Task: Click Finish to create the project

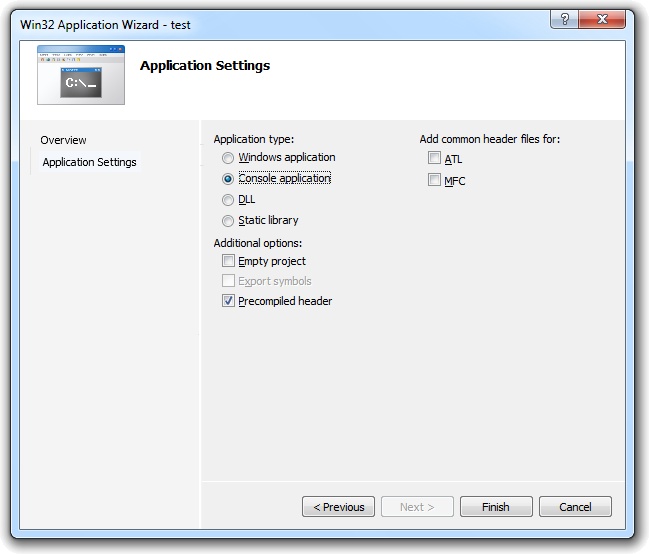Action: (496, 507)
